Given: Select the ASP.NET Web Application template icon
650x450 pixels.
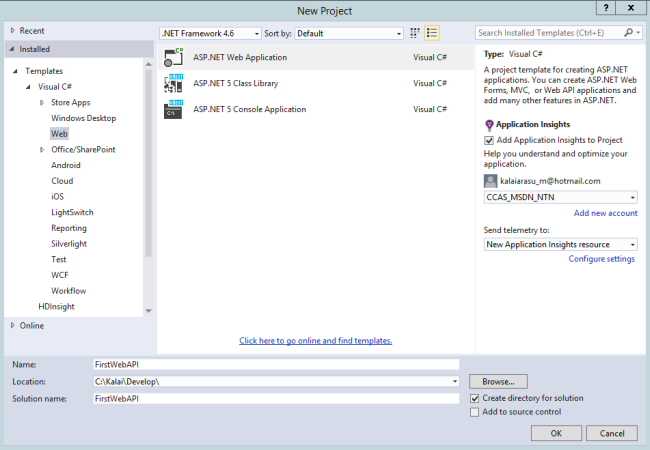Looking at the screenshot, I should tap(173, 58).
